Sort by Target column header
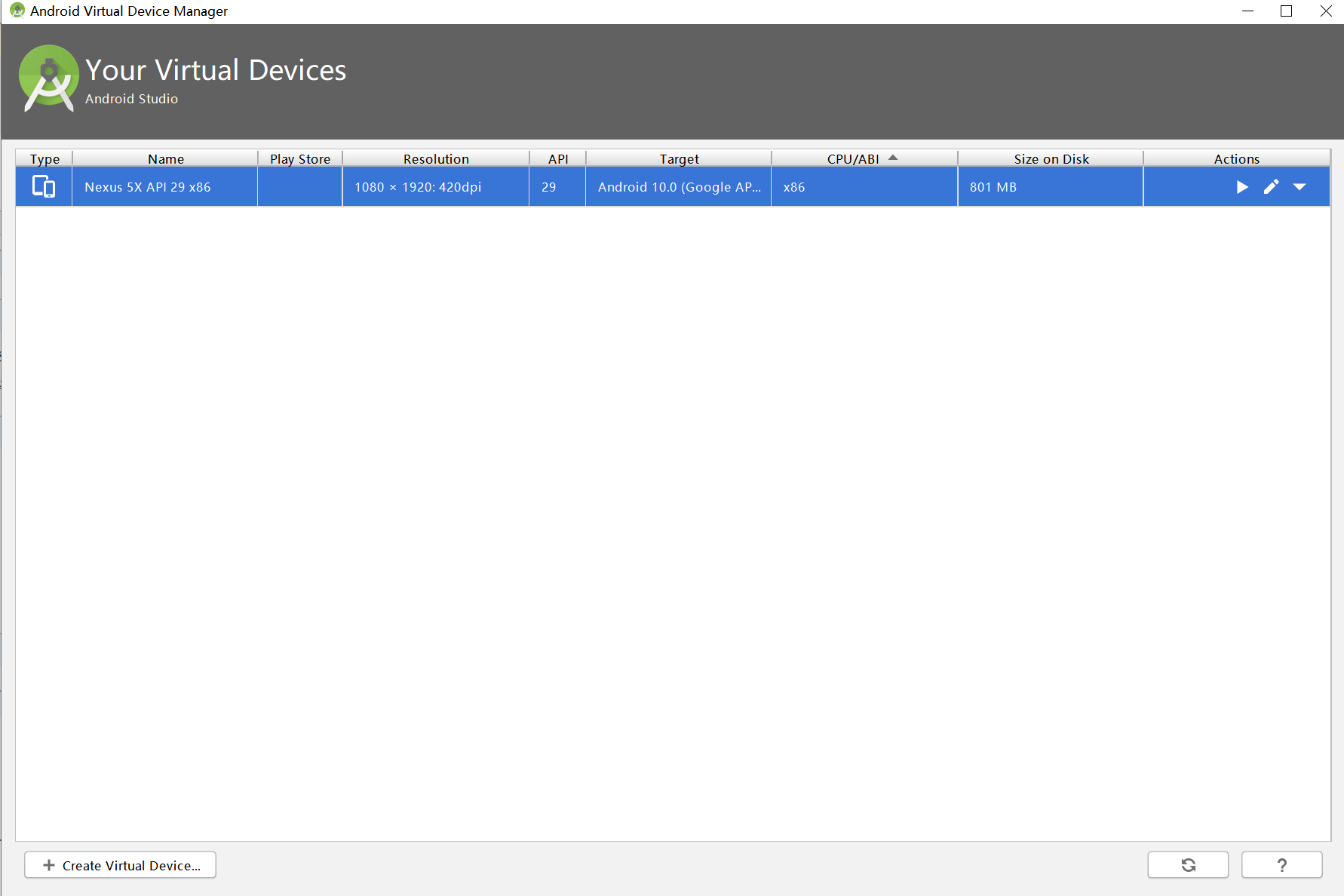This screenshot has width=1344, height=896. pyautogui.click(x=679, y=158)
